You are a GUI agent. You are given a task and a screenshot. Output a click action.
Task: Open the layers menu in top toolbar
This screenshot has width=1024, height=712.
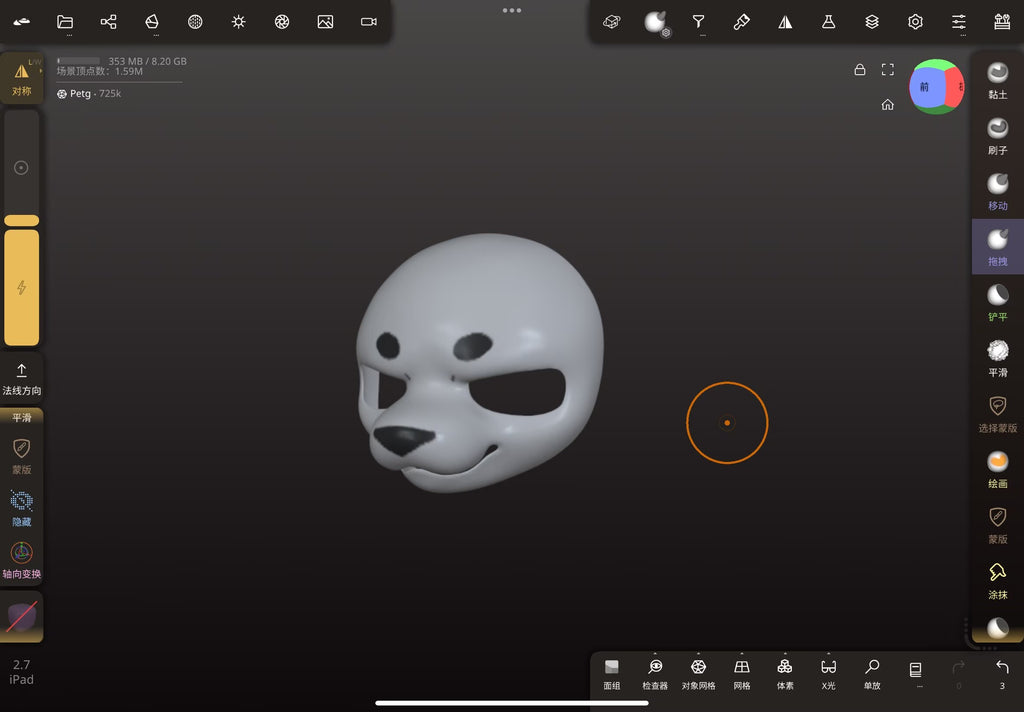click(x=872, y=22)
